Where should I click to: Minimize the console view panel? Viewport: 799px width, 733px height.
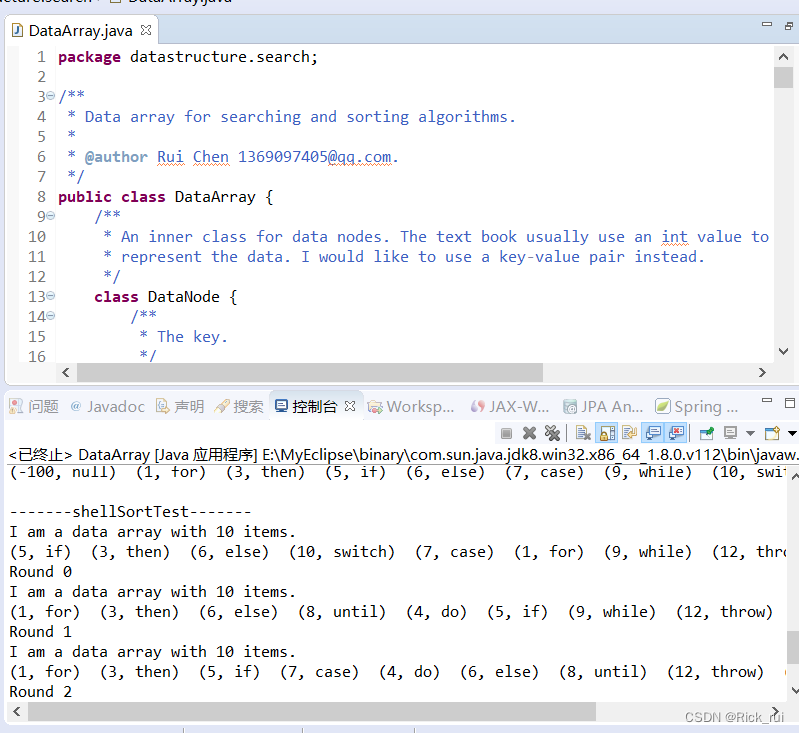tap(767, 401)
